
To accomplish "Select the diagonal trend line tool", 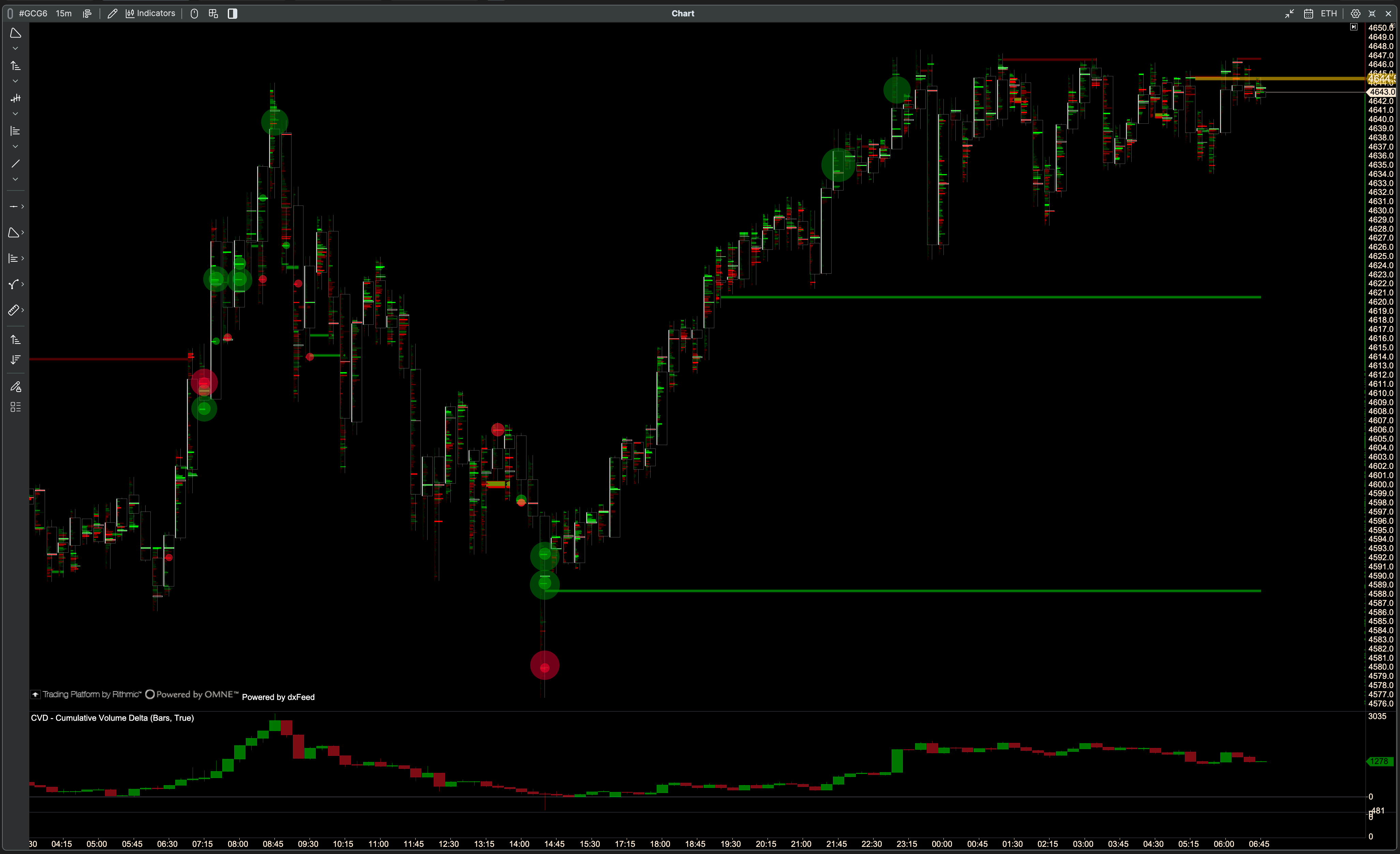I will click(x=15, y=164).
